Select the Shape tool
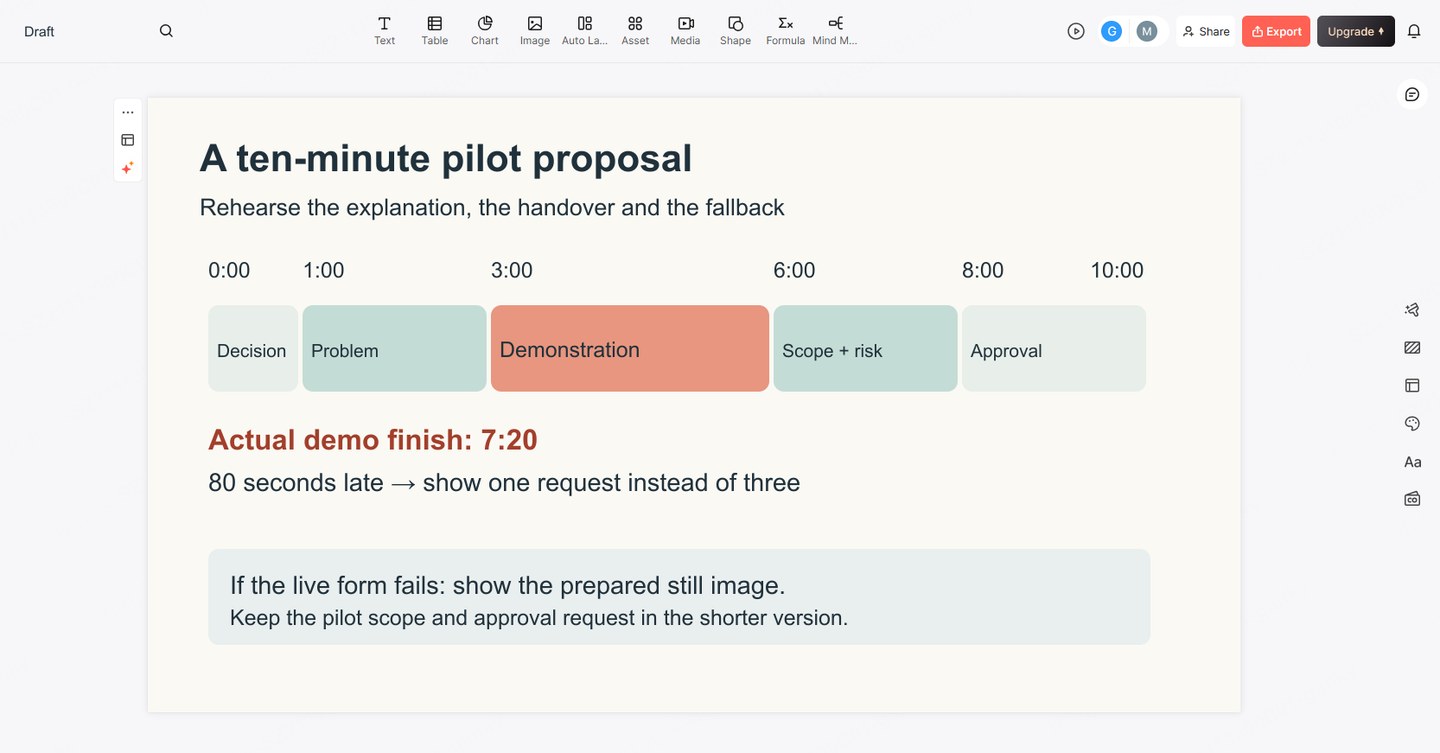The width and height of the screenshot is (1440, 753). coord(735,31)
